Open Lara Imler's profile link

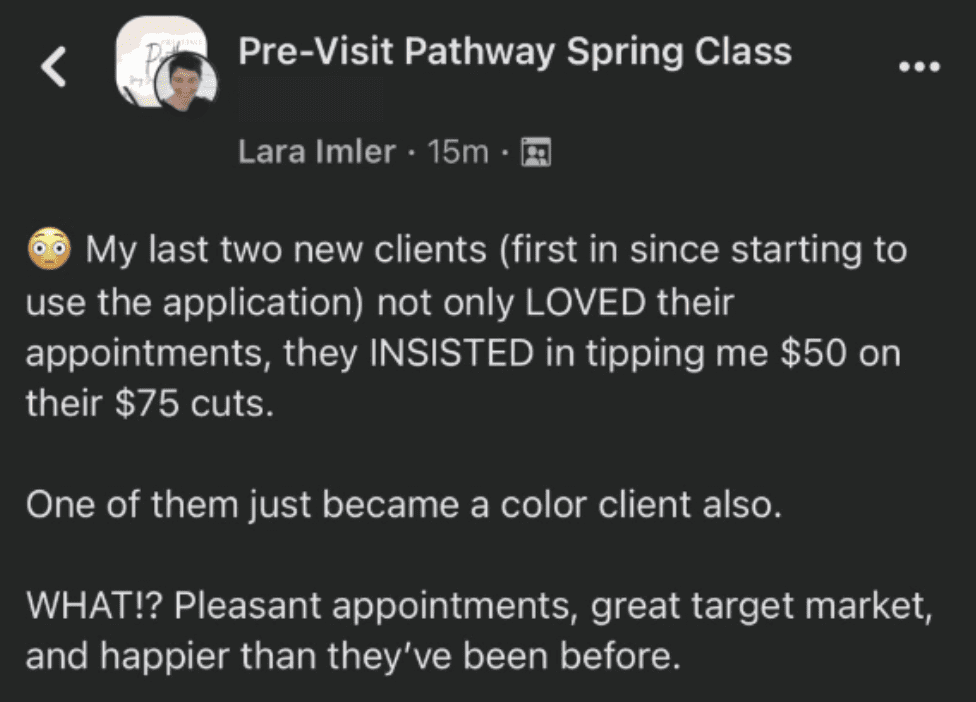315,152
